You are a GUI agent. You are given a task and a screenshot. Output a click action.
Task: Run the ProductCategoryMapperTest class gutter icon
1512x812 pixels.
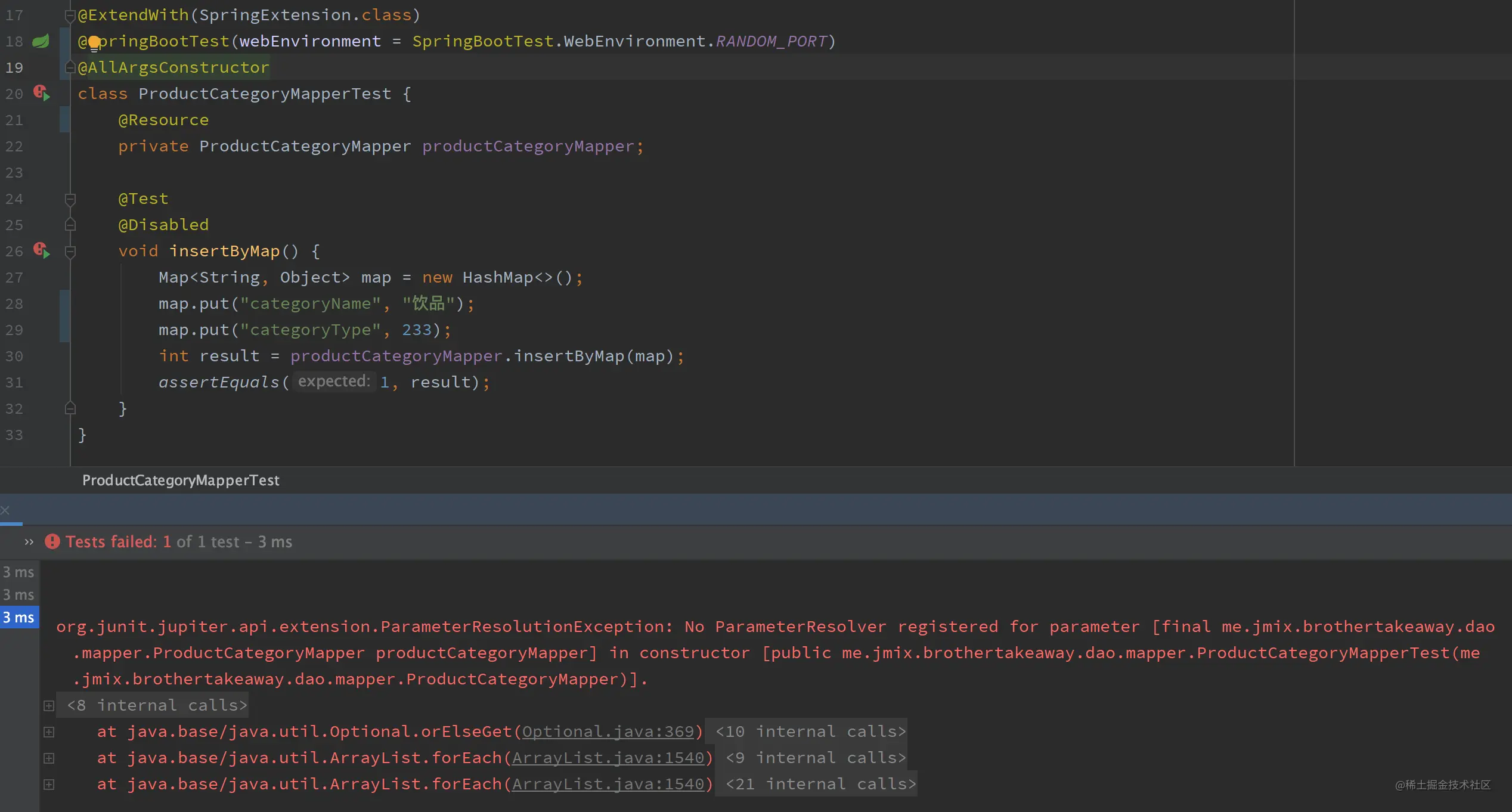point(41,93)
